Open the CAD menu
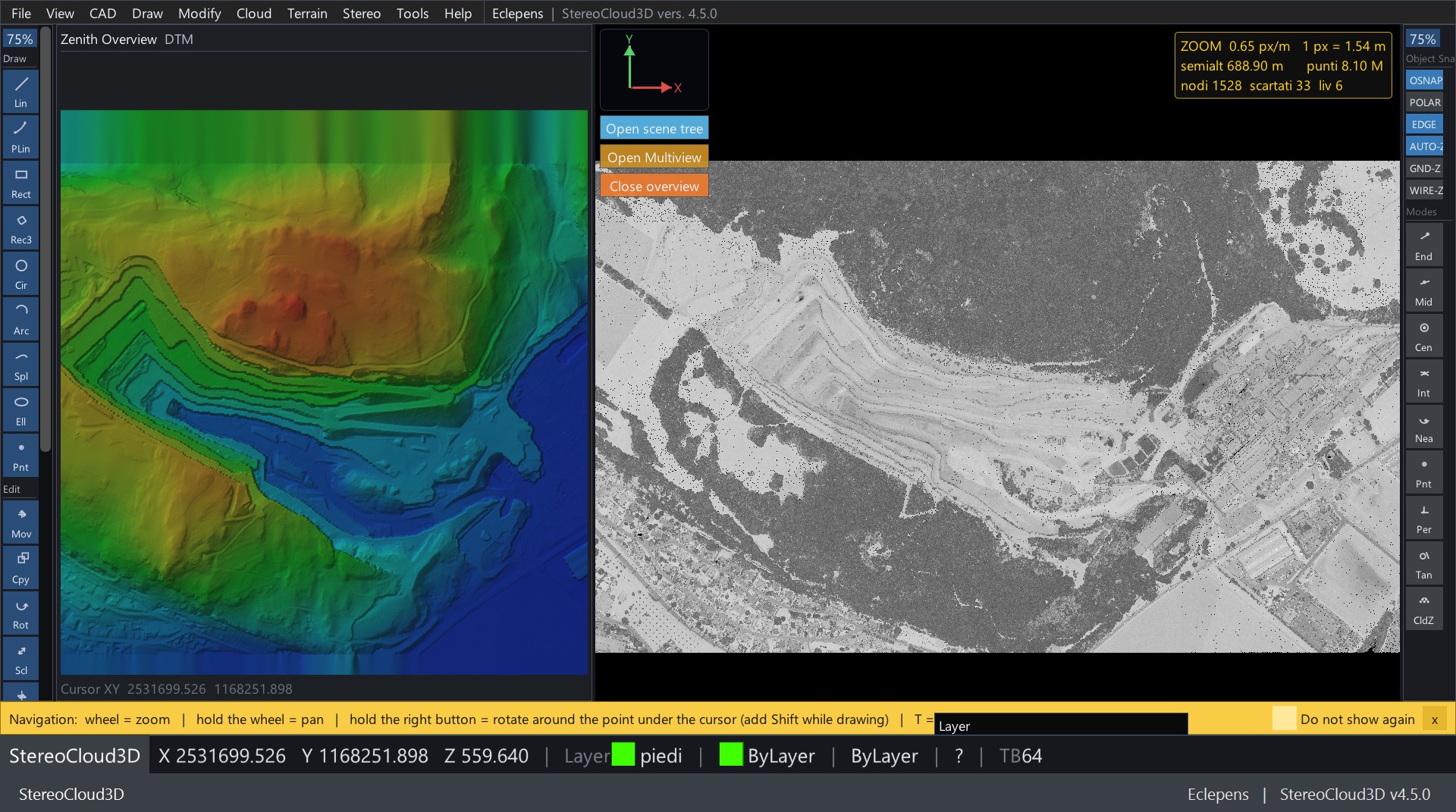Screen dimensions: 1456x812 102,13
